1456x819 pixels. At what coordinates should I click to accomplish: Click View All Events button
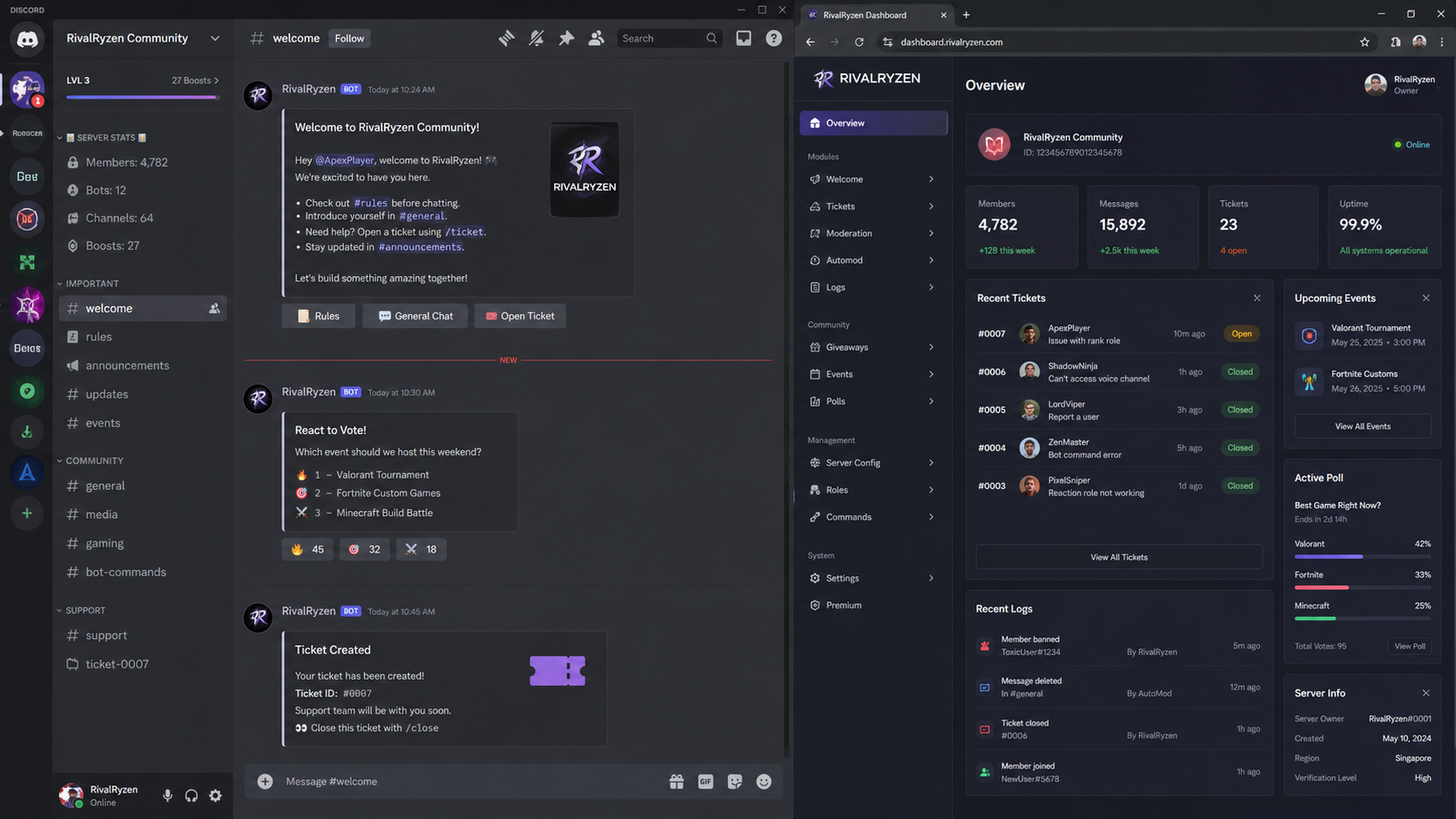(x=1363, y=426)
